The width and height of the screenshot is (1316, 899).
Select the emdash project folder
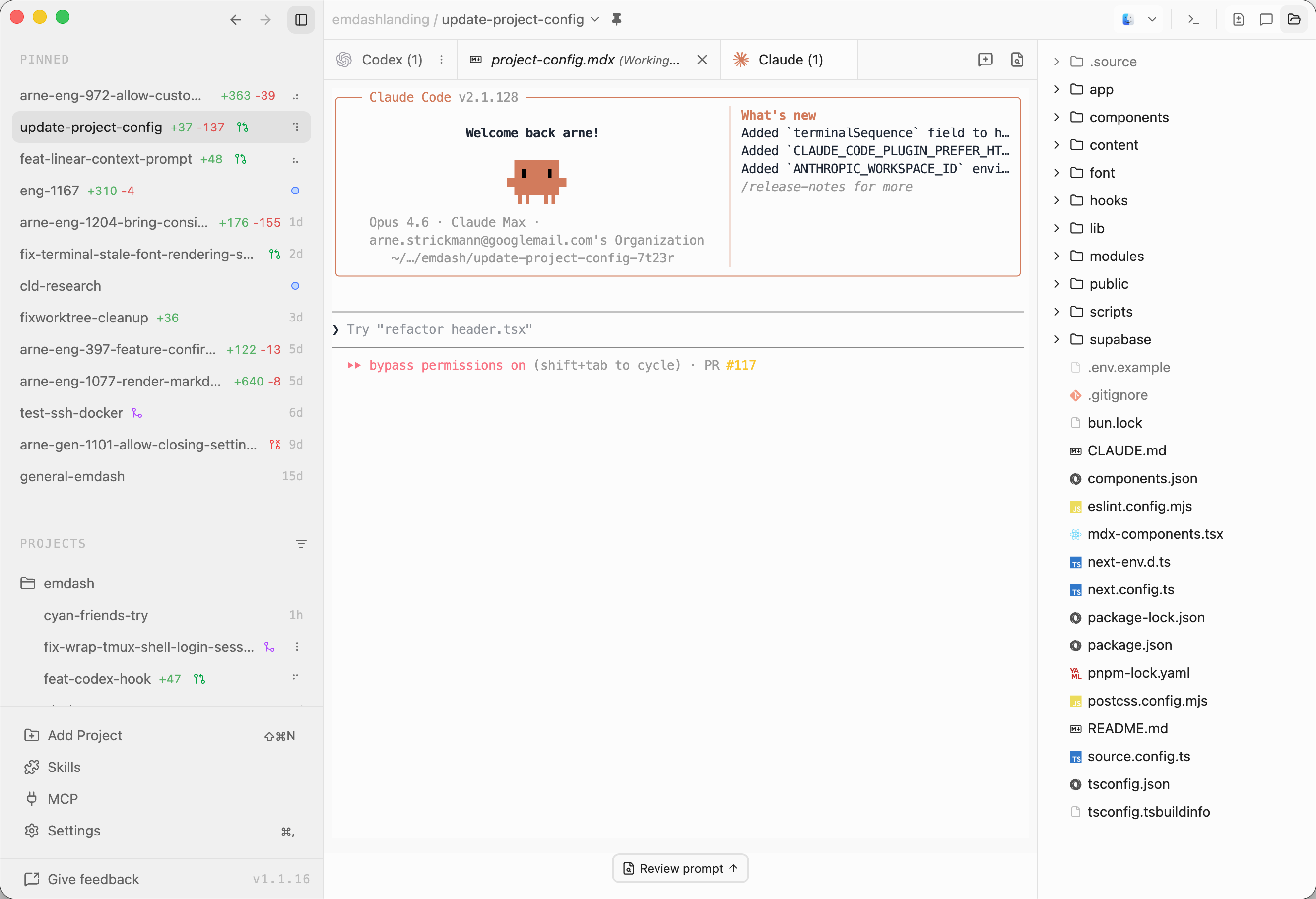(161, 583)
